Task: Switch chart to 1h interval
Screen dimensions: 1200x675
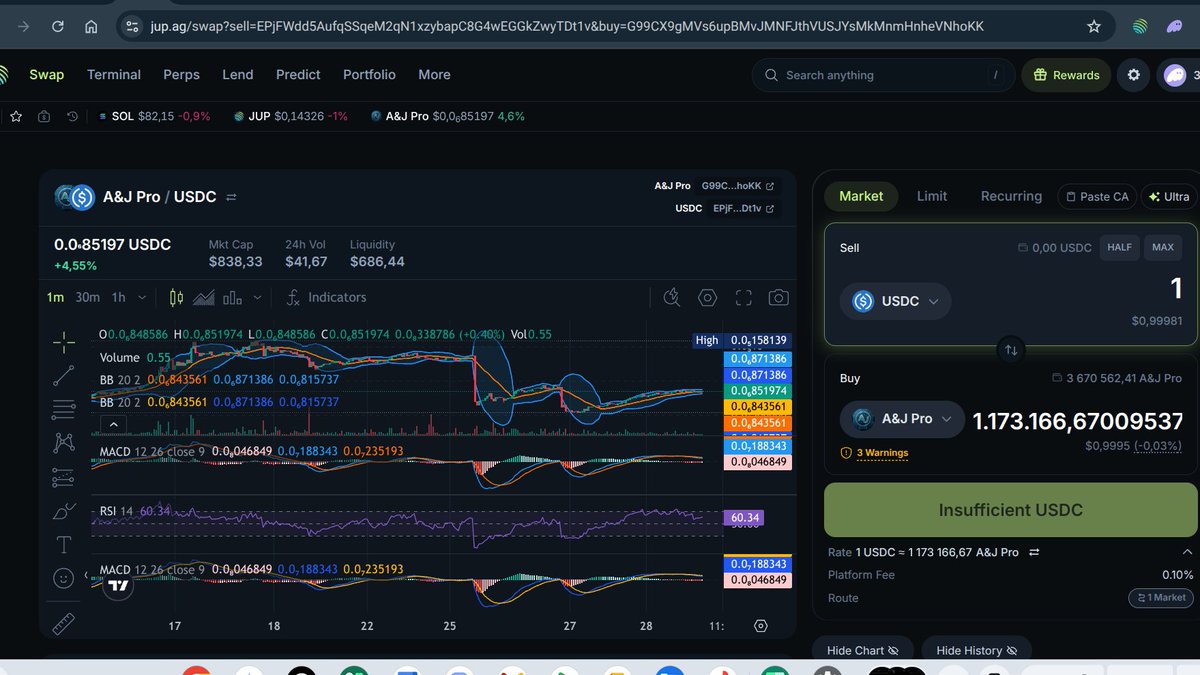Action: [118, 297]
